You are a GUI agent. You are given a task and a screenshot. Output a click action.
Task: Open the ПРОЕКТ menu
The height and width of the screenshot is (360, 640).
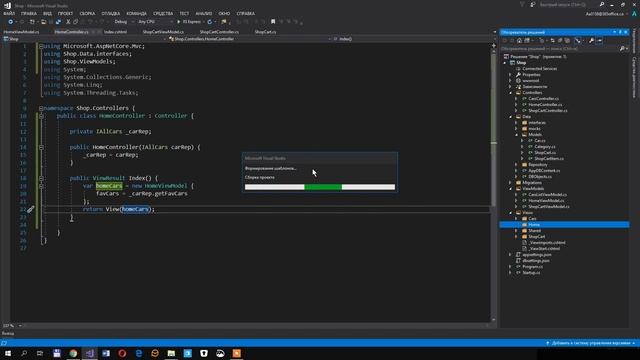(x=65, y=13)
